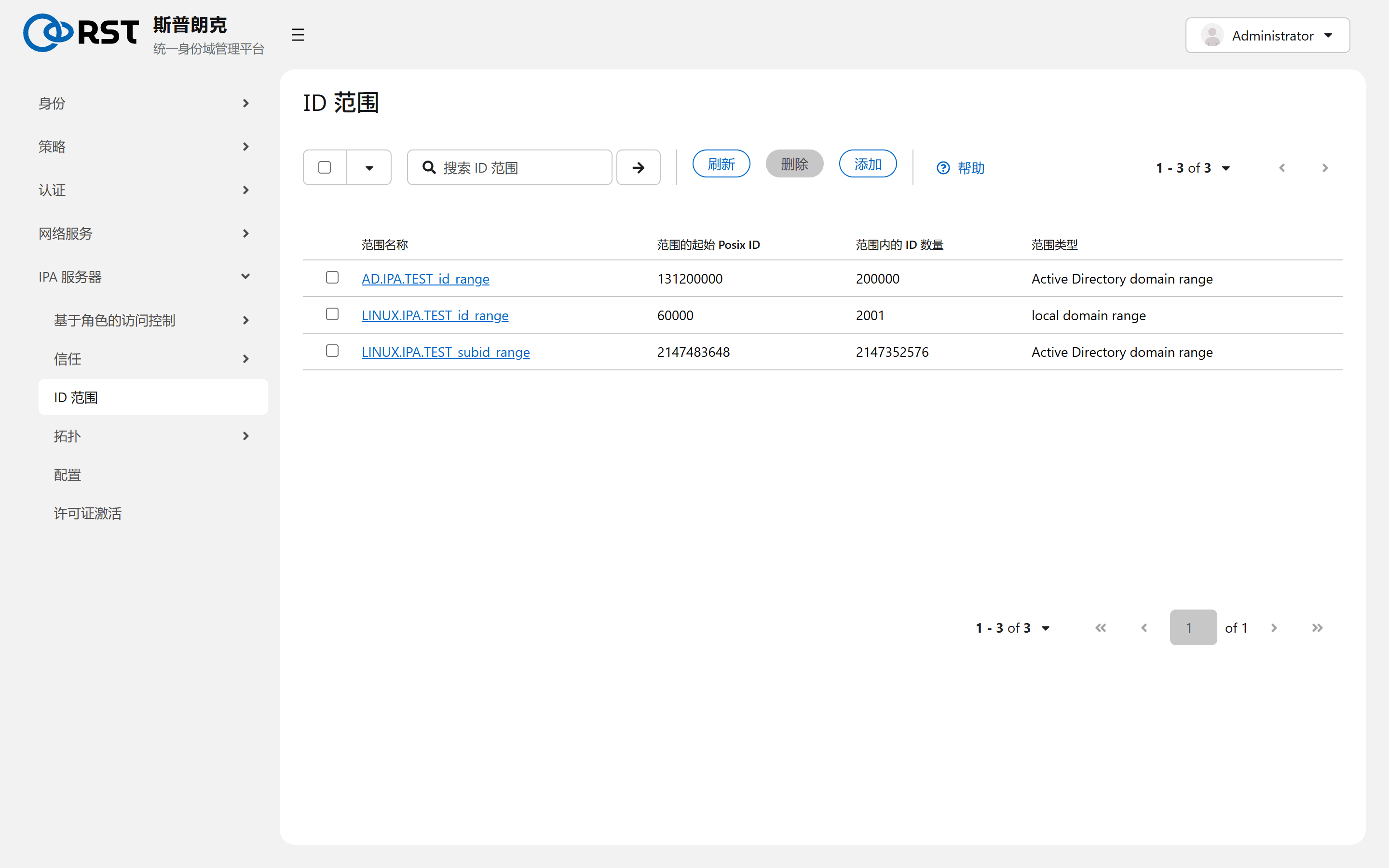Expand the 网络服务 navigation section
The image size is (1389, 868).
144,234
